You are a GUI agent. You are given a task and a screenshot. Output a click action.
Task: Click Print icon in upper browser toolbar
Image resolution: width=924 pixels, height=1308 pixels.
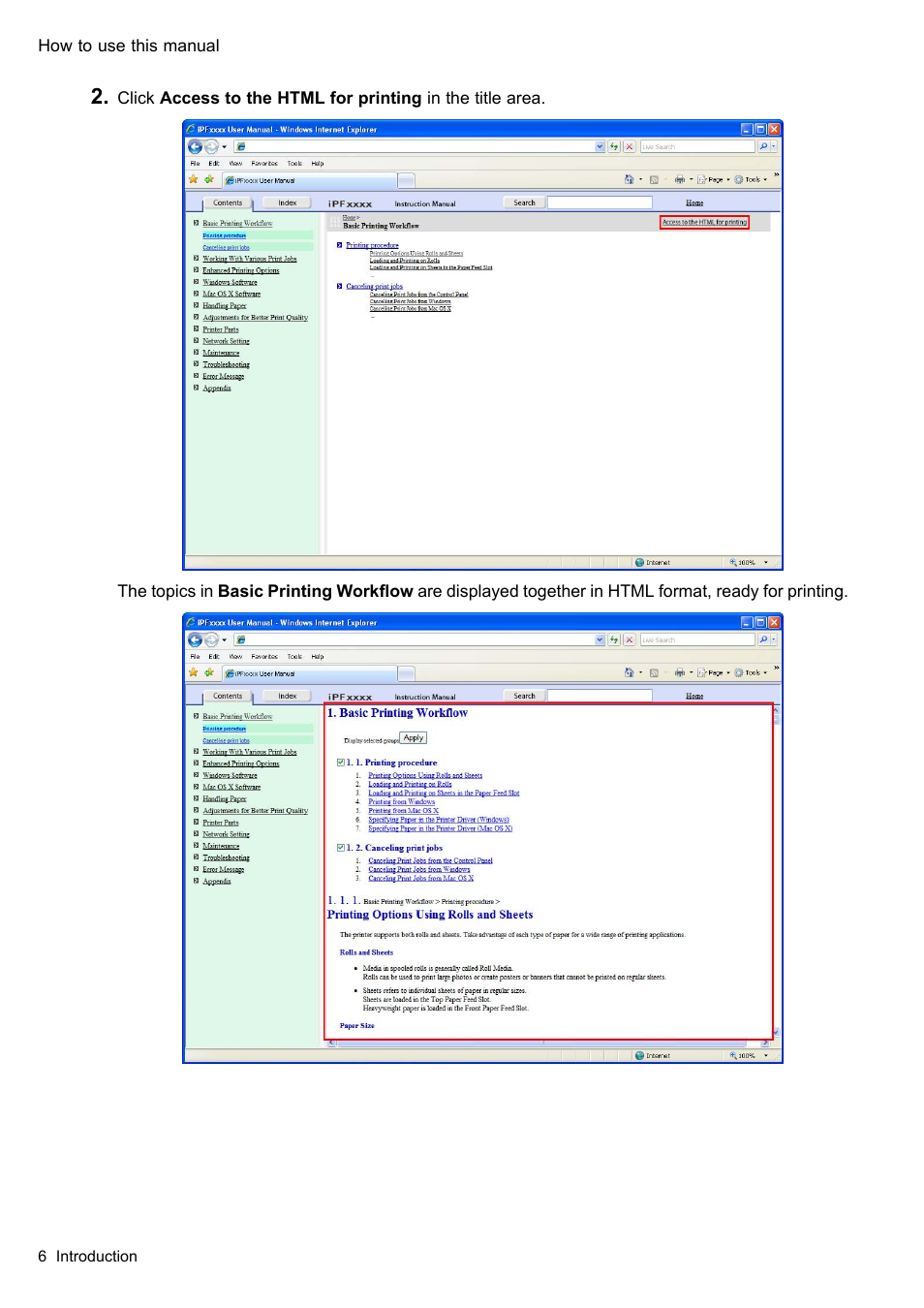(679, 179)
